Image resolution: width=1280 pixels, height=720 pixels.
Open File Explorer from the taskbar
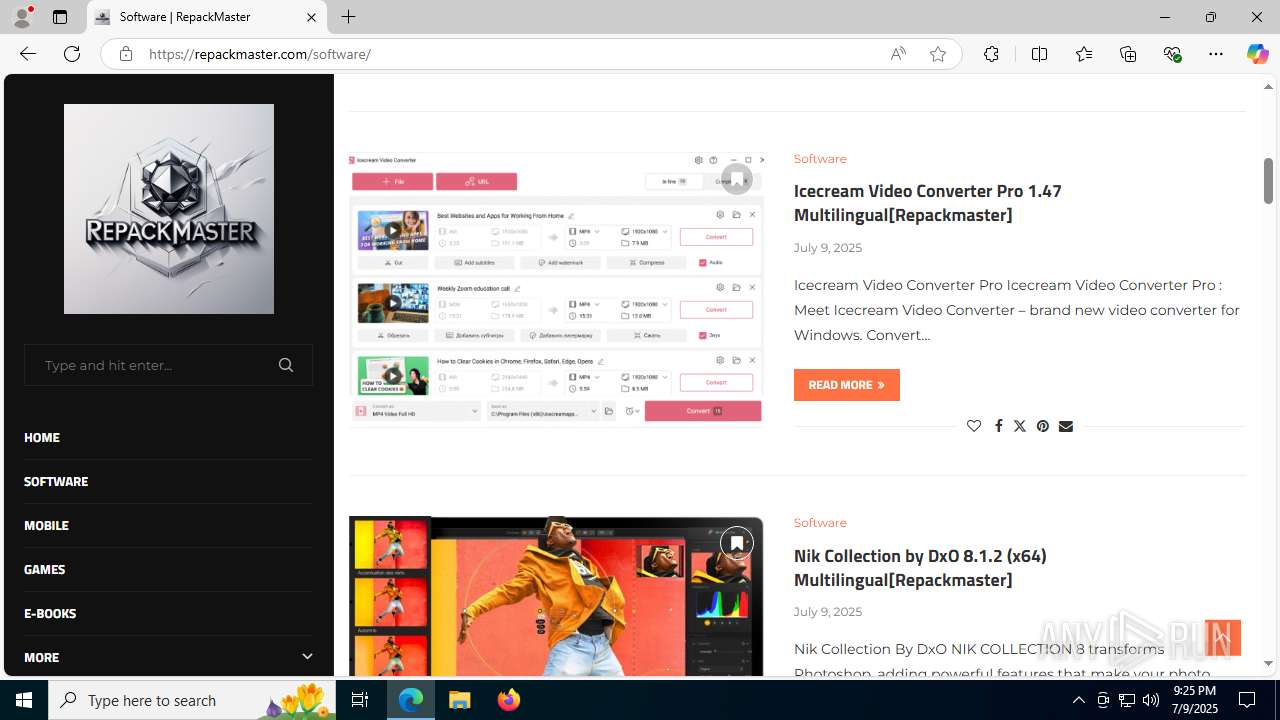[460, 700]
